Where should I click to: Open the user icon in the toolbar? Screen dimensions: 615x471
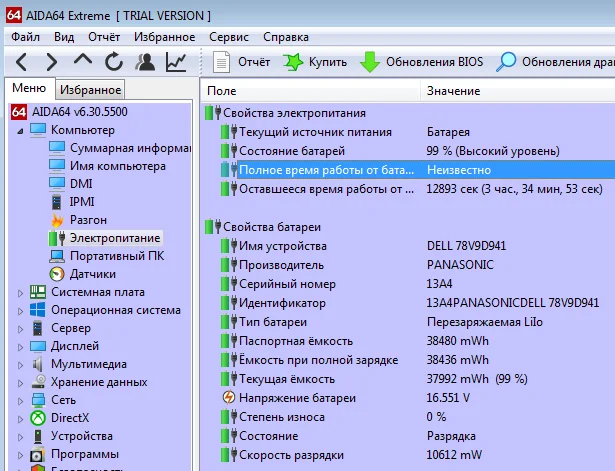tap(145, 62)
